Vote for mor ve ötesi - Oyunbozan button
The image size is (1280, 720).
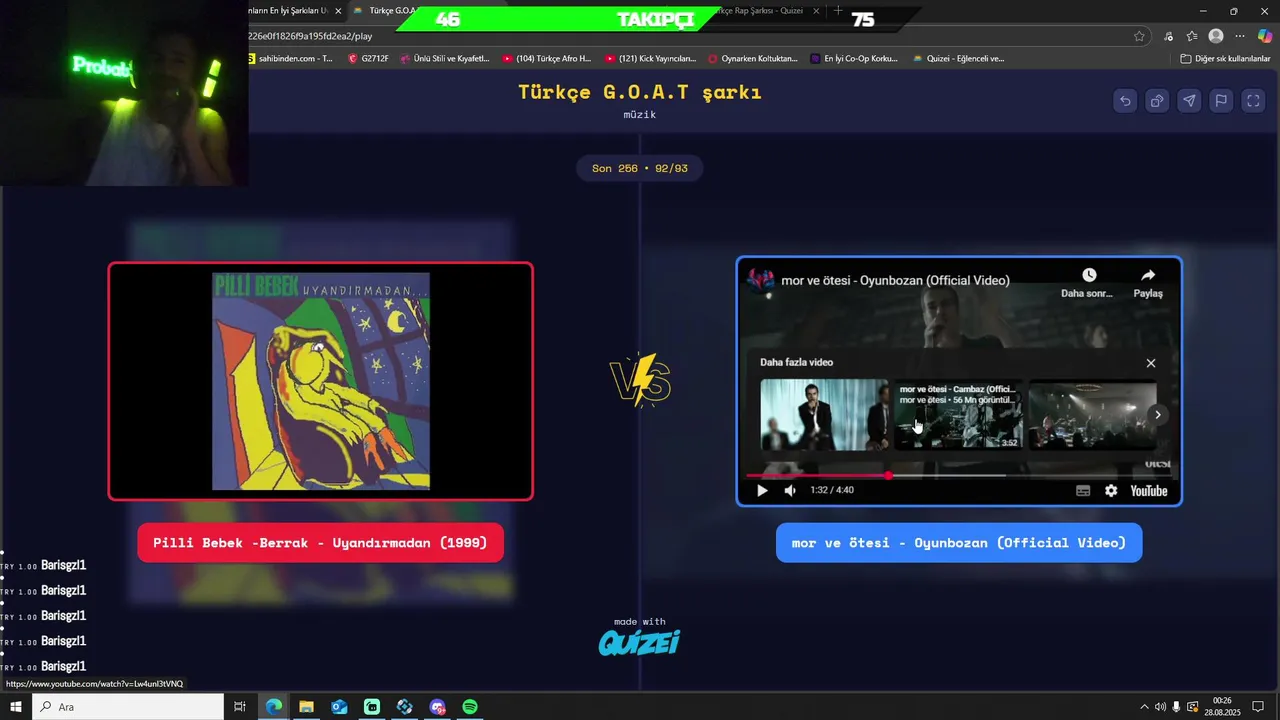(959, 543)
